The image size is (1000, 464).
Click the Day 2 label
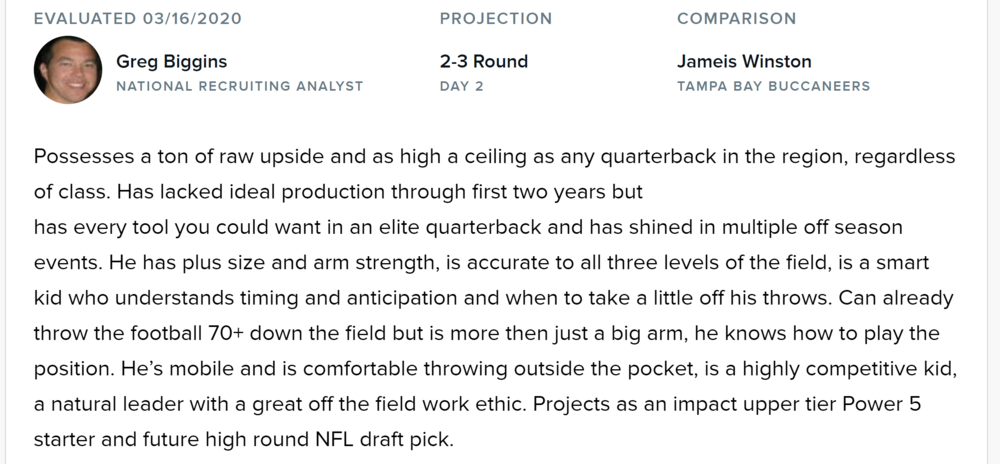pyautogui.click(x=461, y=86)
